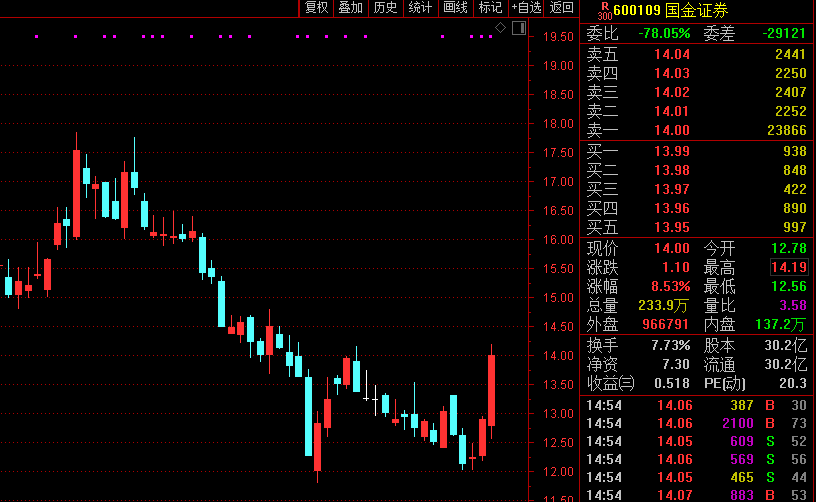Click tick trade row with volume 2100

pos(697,423)
